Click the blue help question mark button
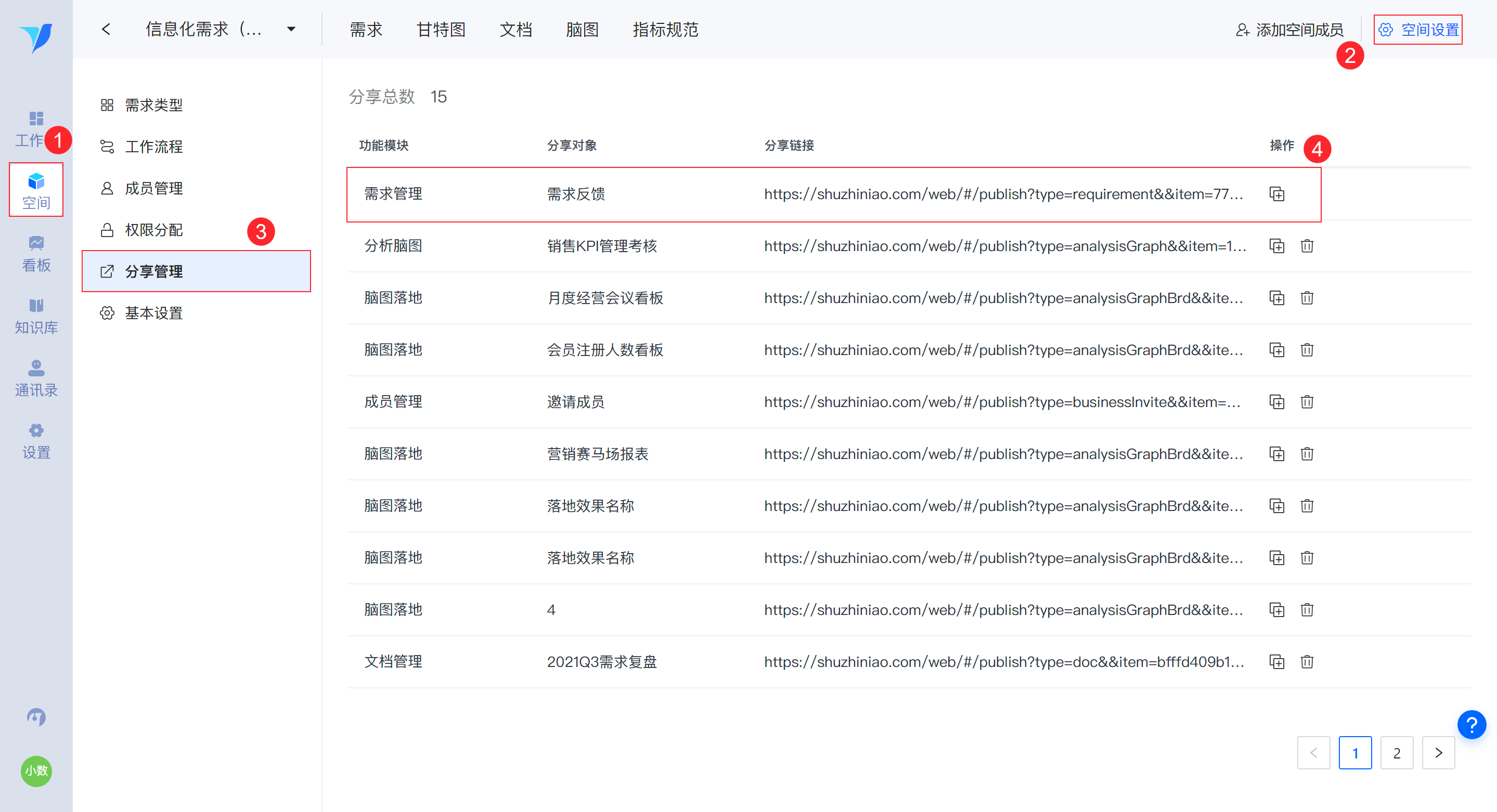The height and width of the screenshot is (812, 1497). (x=1471, y=724)
